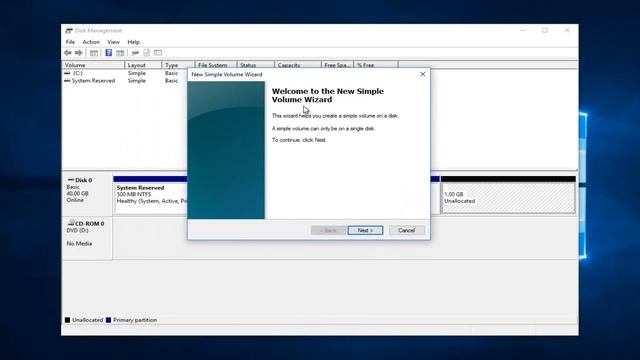Screen dimensions: 640x360
Task: Click the Forward arrow toolbar icon
Action: (x=78, y=53)
